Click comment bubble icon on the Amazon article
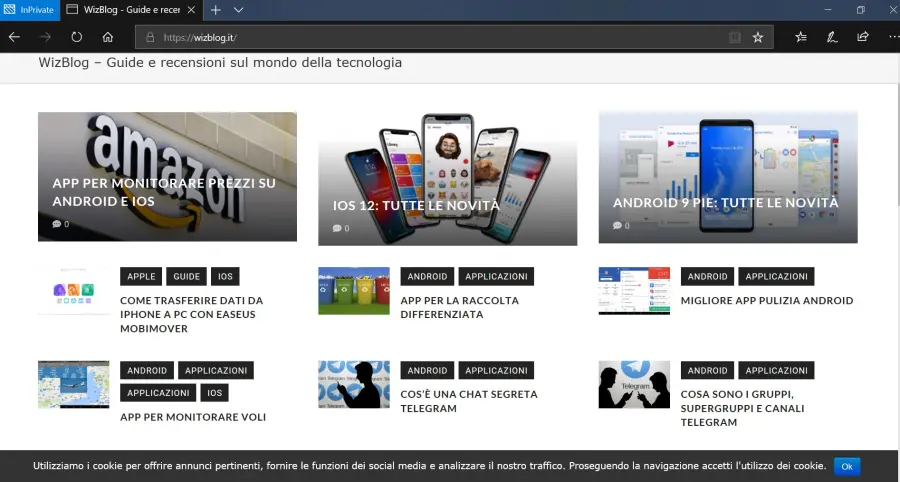The width and height of the screenshot is (900, 482). point(57,224)
